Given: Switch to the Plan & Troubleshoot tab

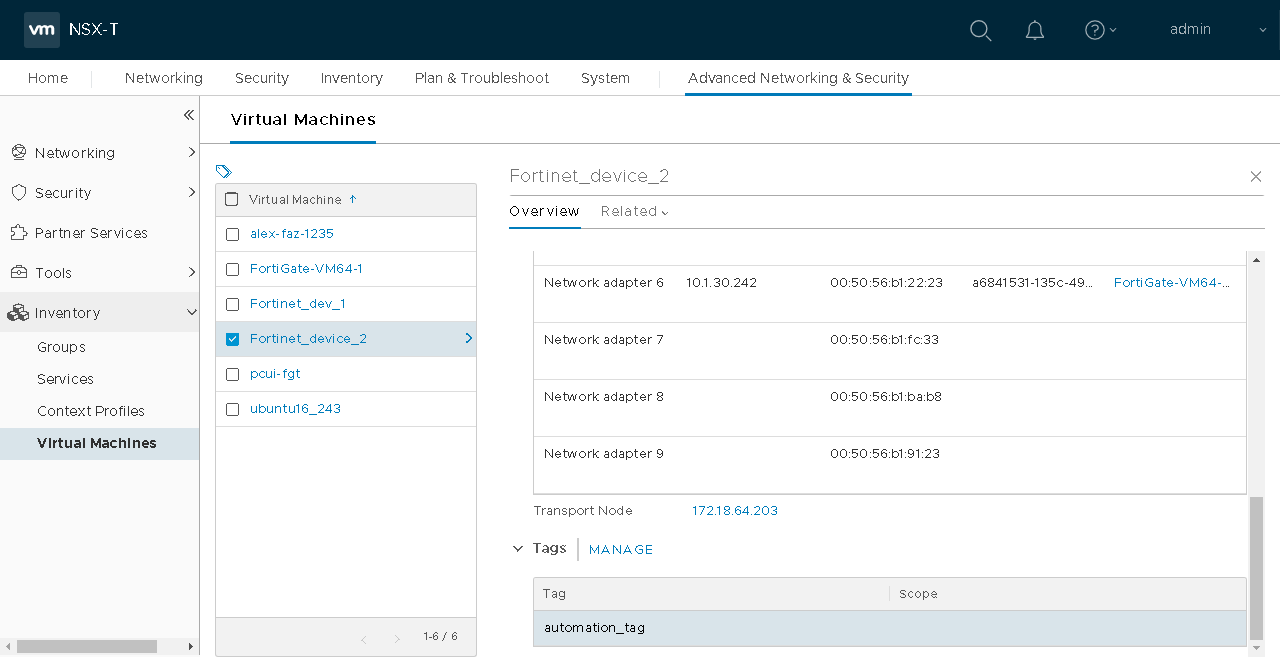Looking at the screenshot, I should (482, 78).
